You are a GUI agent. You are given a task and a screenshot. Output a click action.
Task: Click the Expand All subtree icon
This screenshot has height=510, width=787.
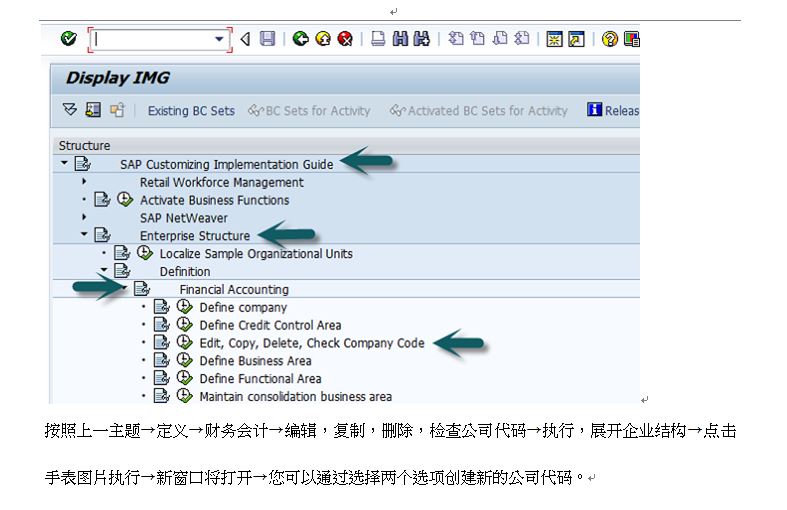pyautogui.click(x=70, y=109)
